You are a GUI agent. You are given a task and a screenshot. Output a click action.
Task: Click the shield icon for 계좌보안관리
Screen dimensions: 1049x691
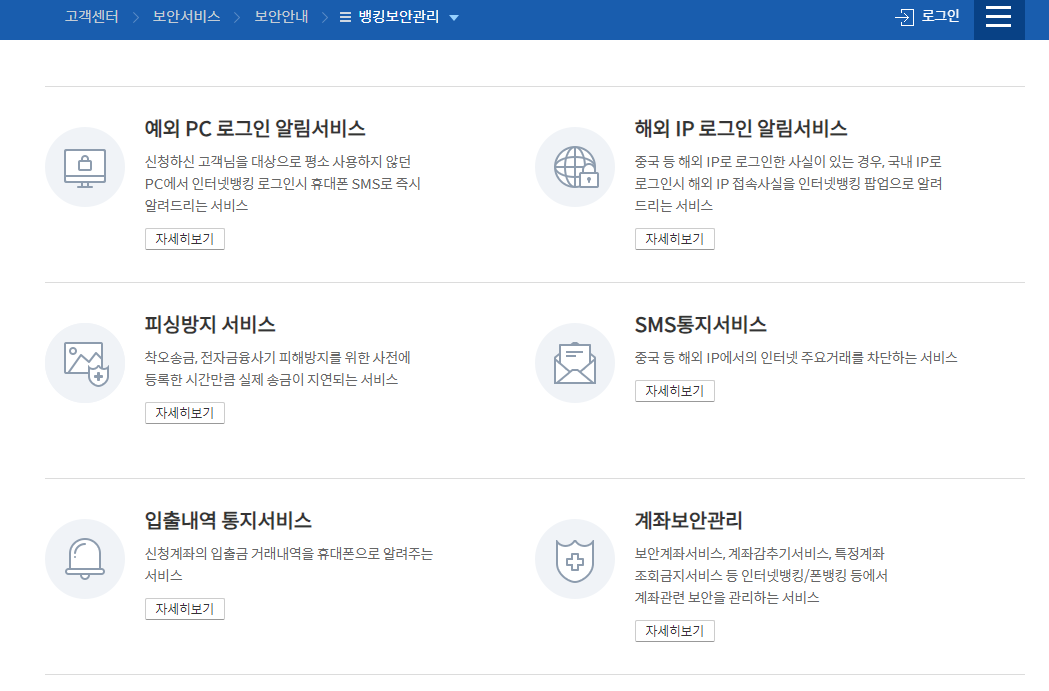click(574, 559)
